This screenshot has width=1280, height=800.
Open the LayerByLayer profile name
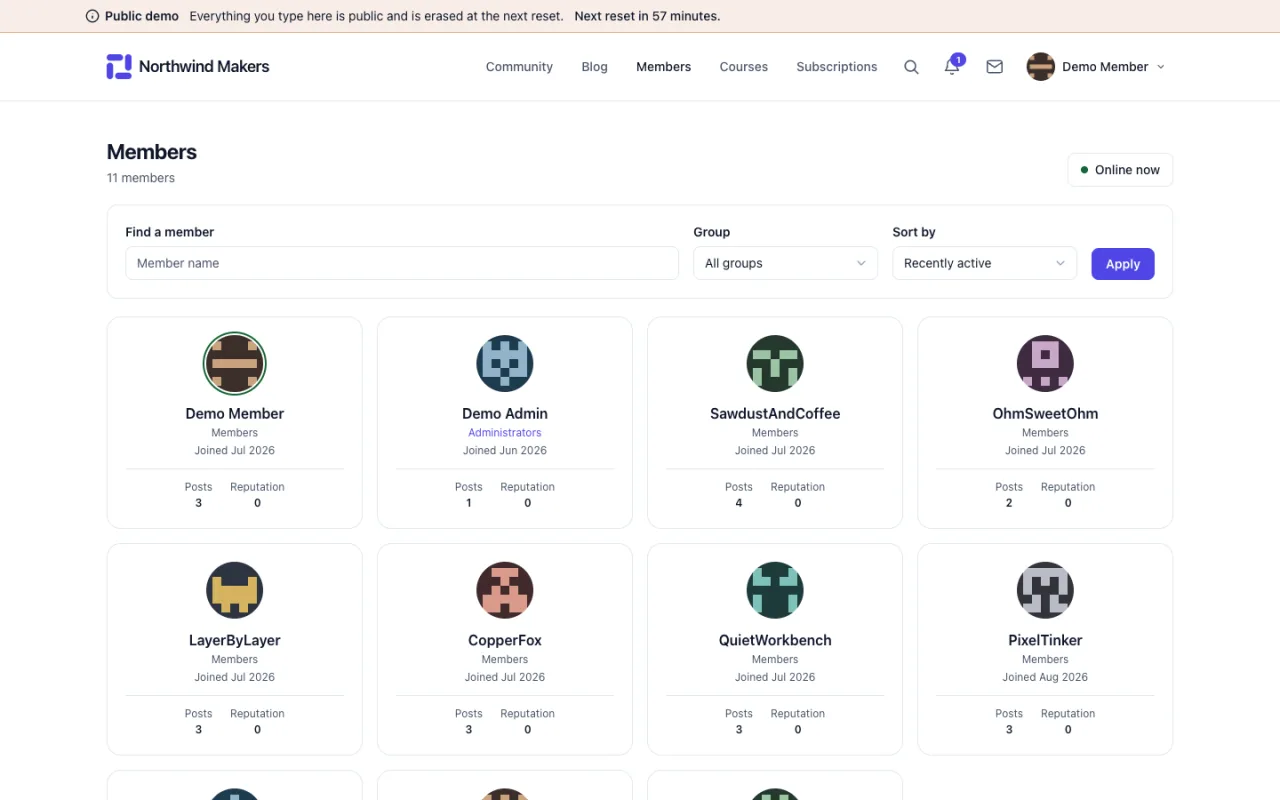coord(235,640)
